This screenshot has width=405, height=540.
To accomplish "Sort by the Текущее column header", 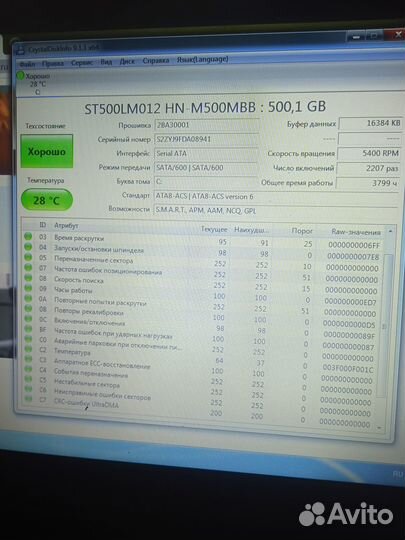I will click(x=214, y=229).
